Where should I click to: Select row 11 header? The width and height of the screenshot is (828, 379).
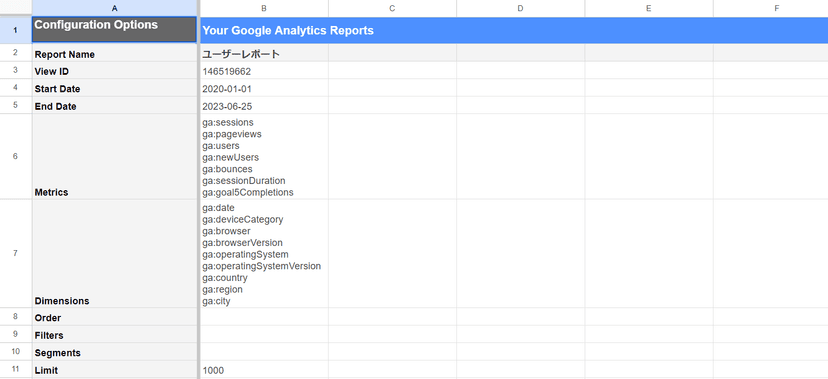(x=15, y=369)
